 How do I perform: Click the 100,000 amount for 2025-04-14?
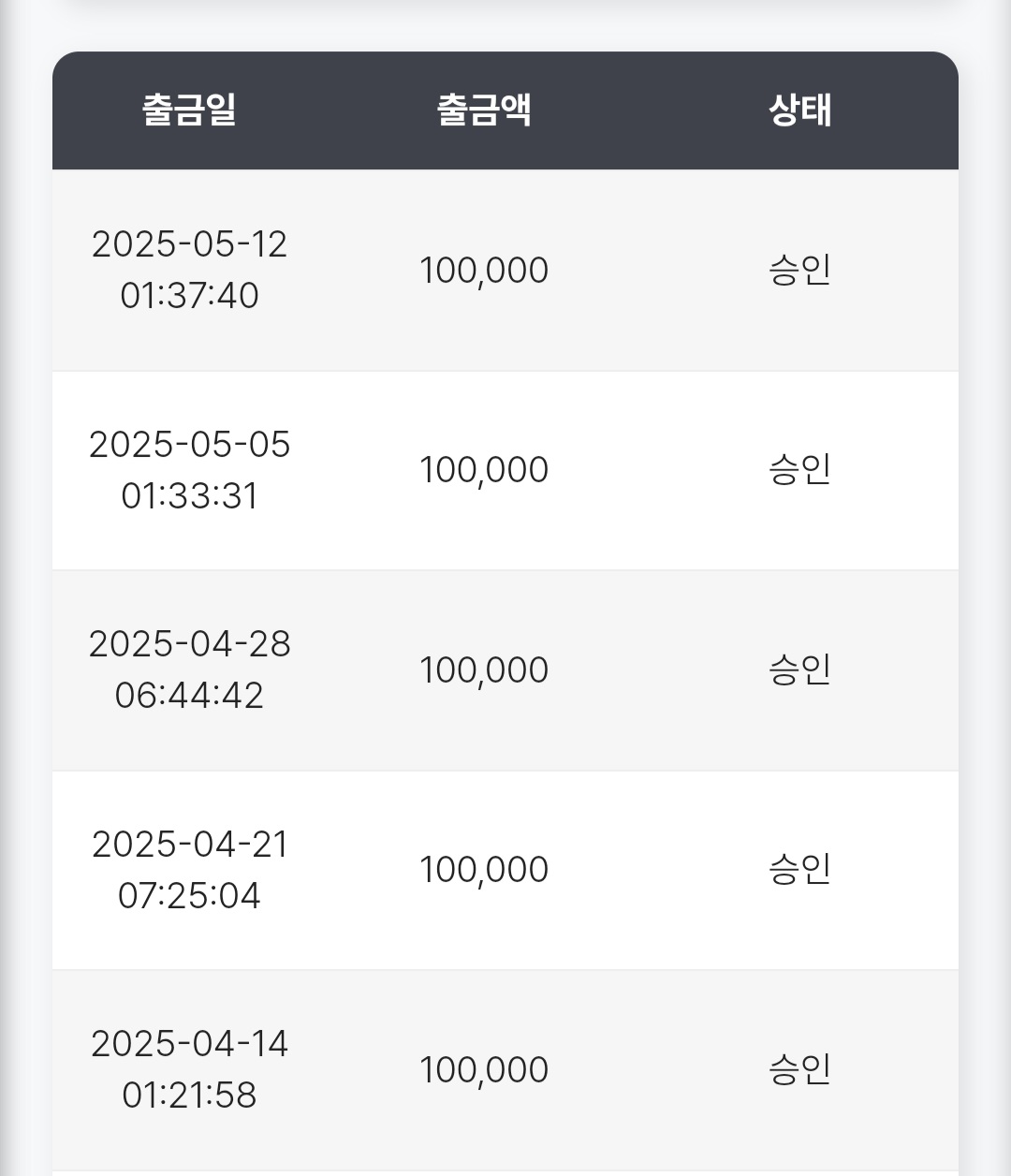pyautogui.click(x=484, y=1070)
